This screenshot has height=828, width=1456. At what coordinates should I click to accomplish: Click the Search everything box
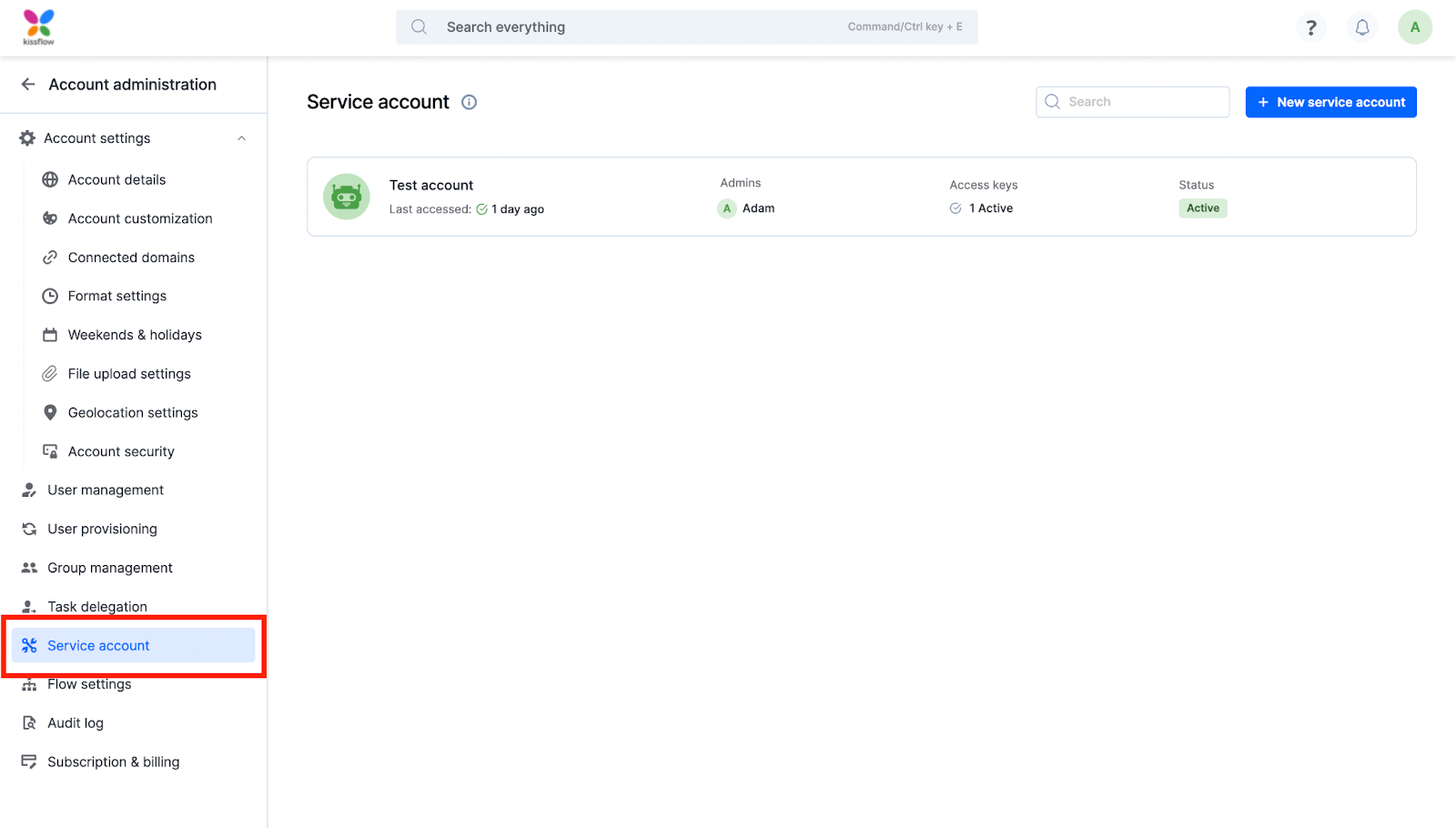[687, 27]
